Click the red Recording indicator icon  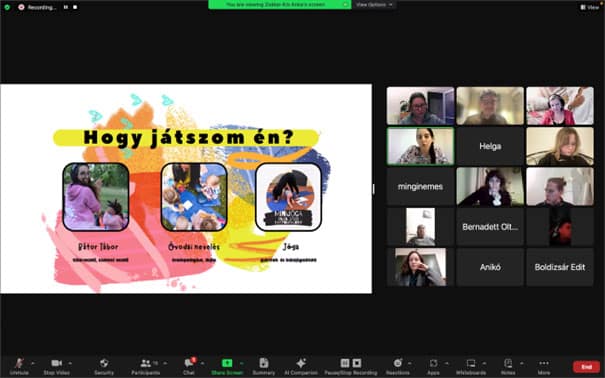click(x=21, y=7)
